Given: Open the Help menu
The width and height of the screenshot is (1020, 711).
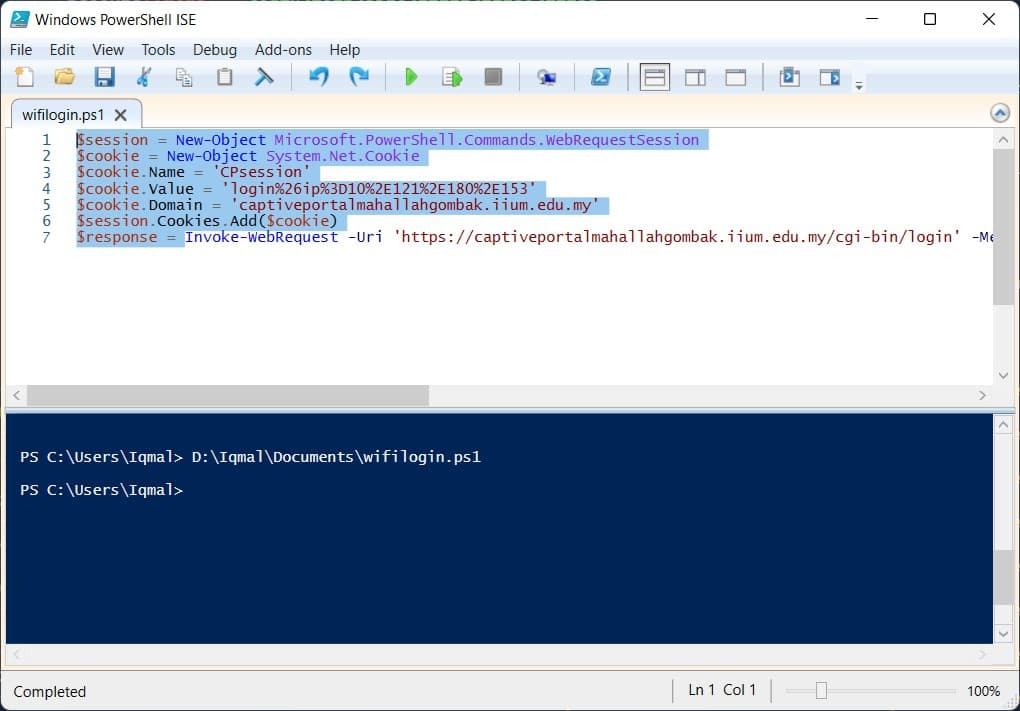Looking at the screenshot, I should (344, 49).
